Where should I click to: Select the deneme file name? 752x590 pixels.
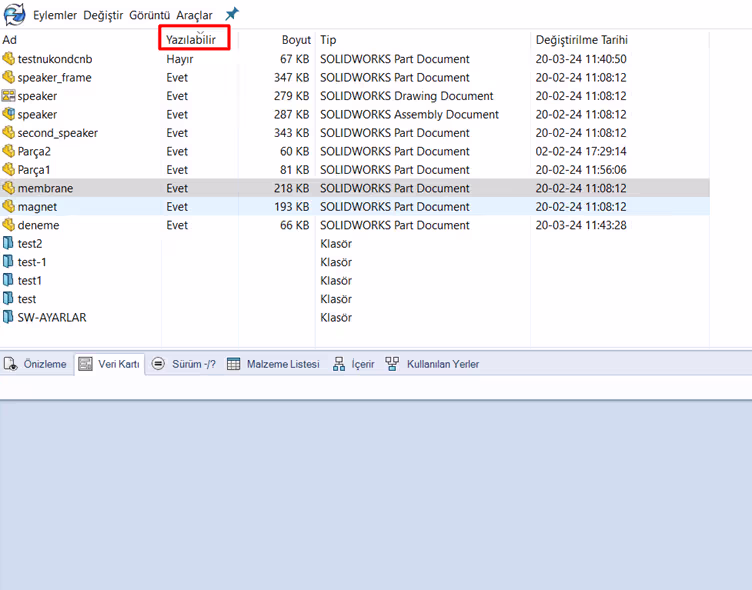click(x=38, y=225)
